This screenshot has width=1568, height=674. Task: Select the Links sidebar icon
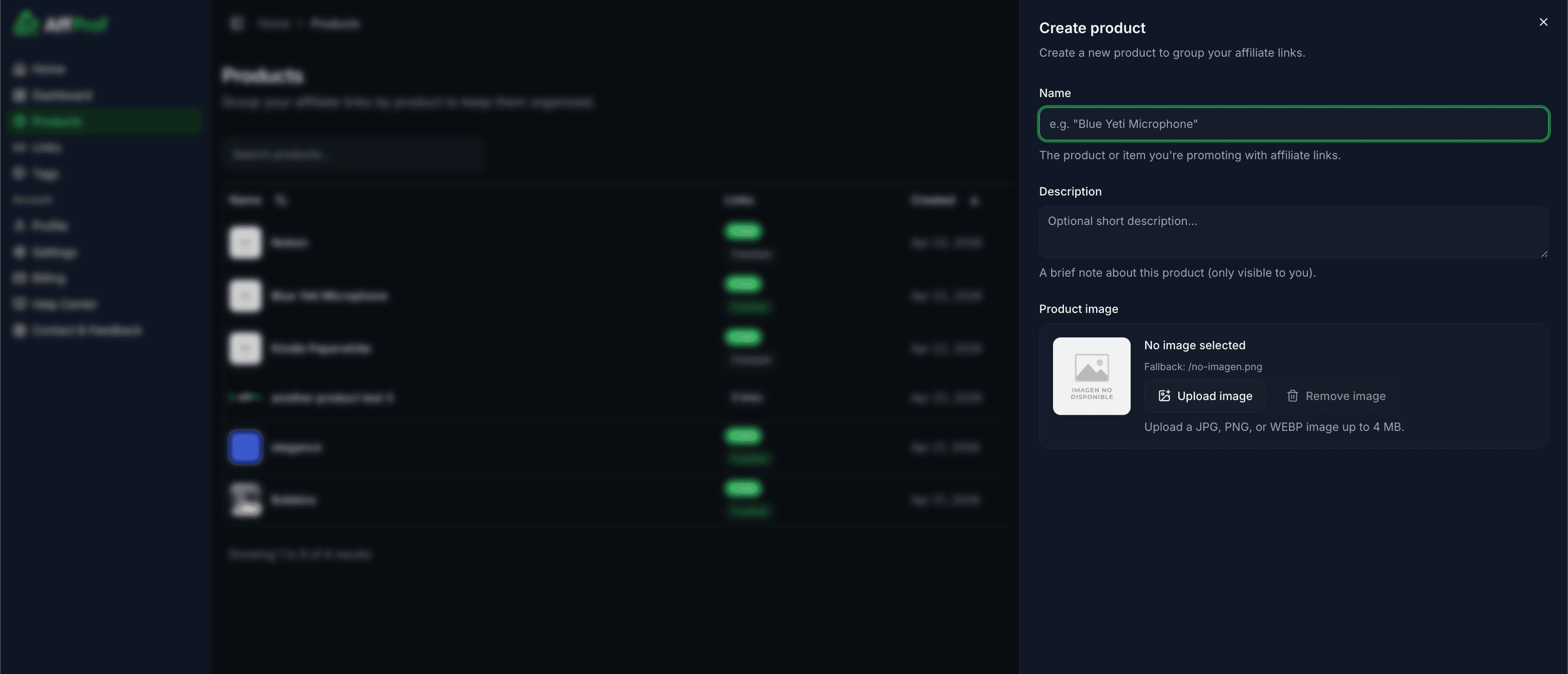[20, 148]
